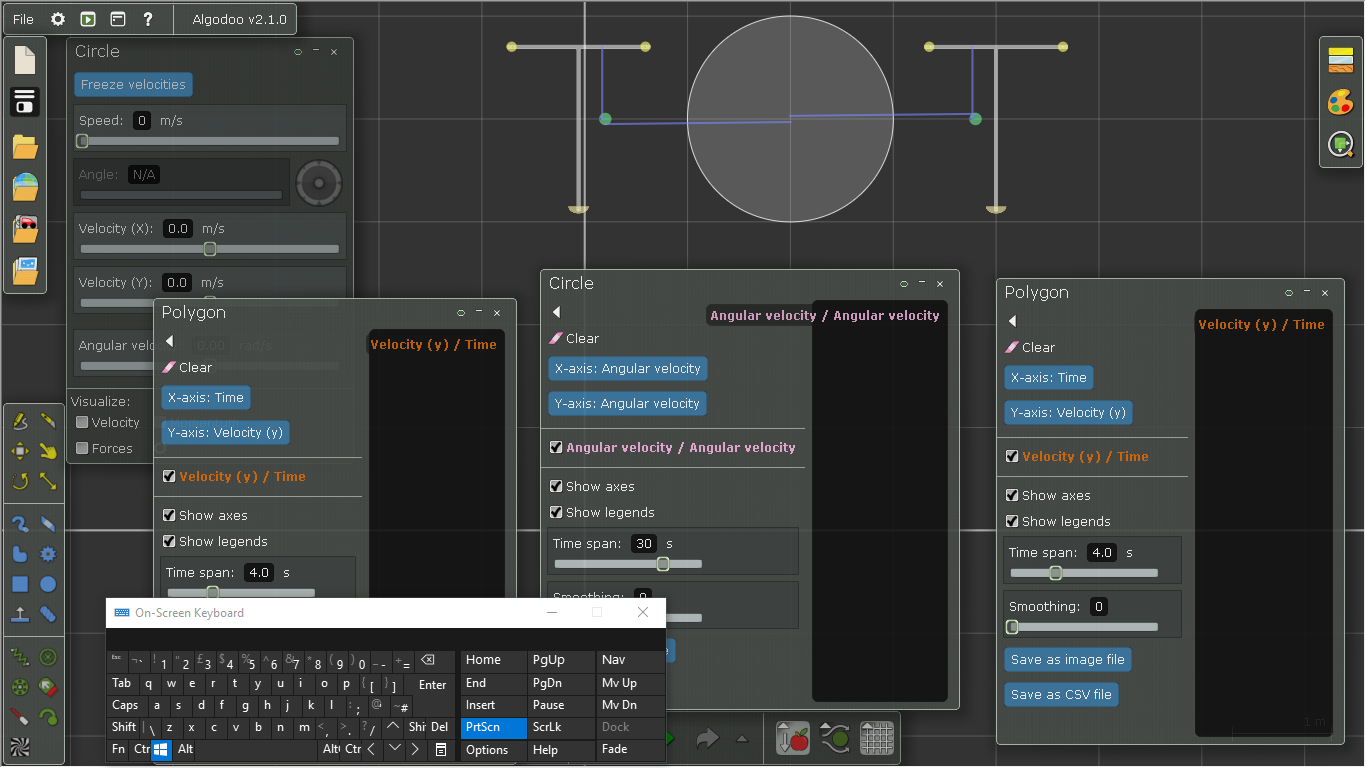Select the Eraser tool
Screen dimensions: 1366x768
[x=47, y=524]
